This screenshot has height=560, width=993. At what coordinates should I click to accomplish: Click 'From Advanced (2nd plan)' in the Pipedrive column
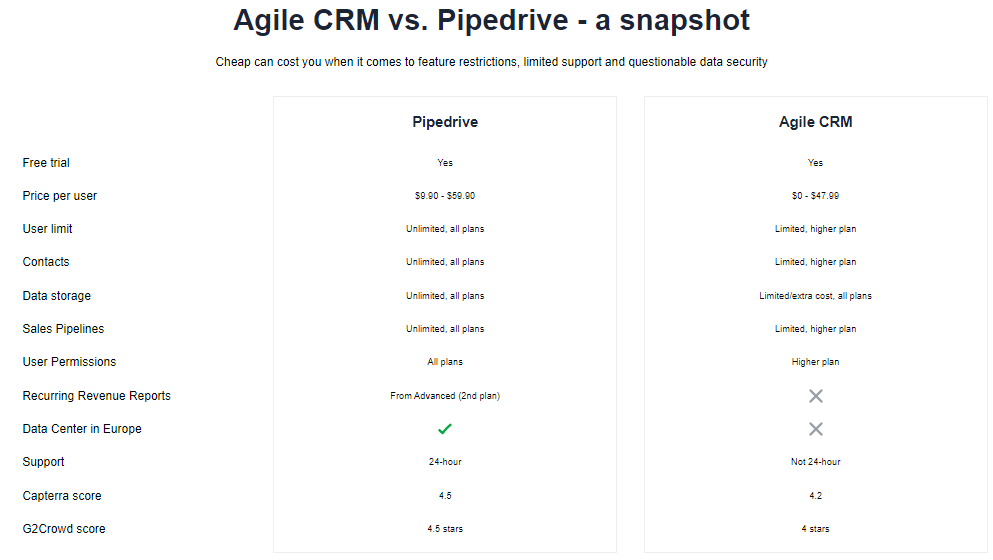click(x=445, y=396)
